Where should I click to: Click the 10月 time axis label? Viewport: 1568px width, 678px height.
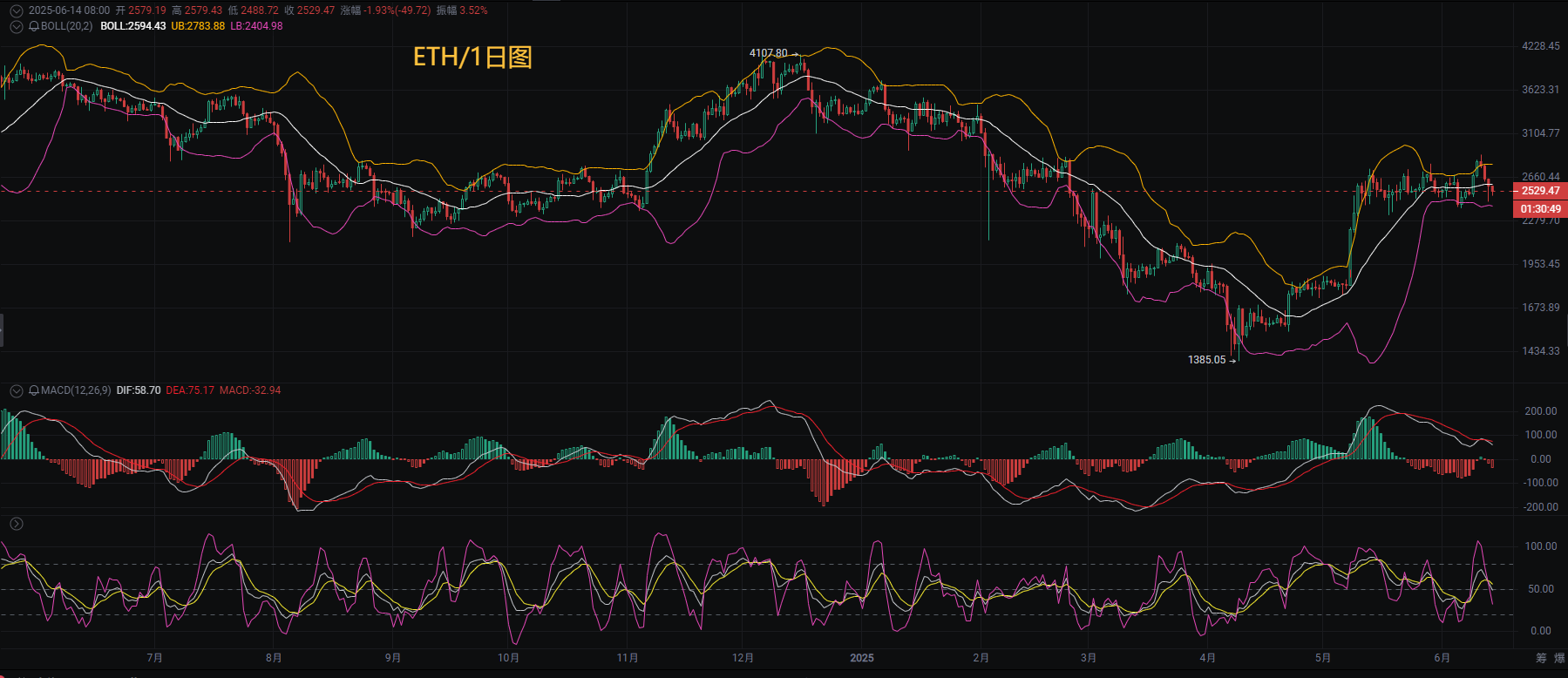509,658
